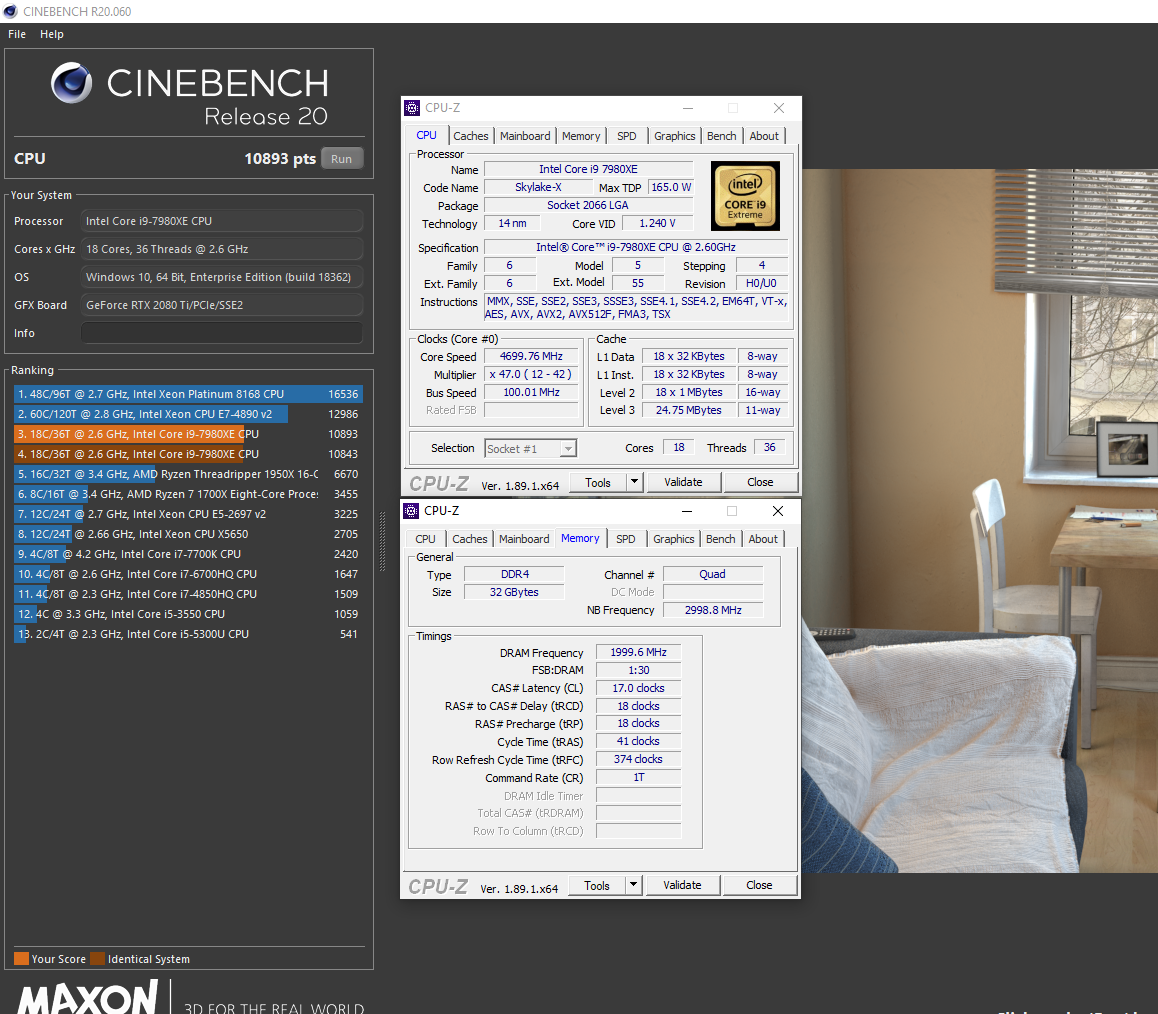Open Graphics tab in lower CPU-Z window
Viewport: 1158px width, 1014px height.
[674, 539]
